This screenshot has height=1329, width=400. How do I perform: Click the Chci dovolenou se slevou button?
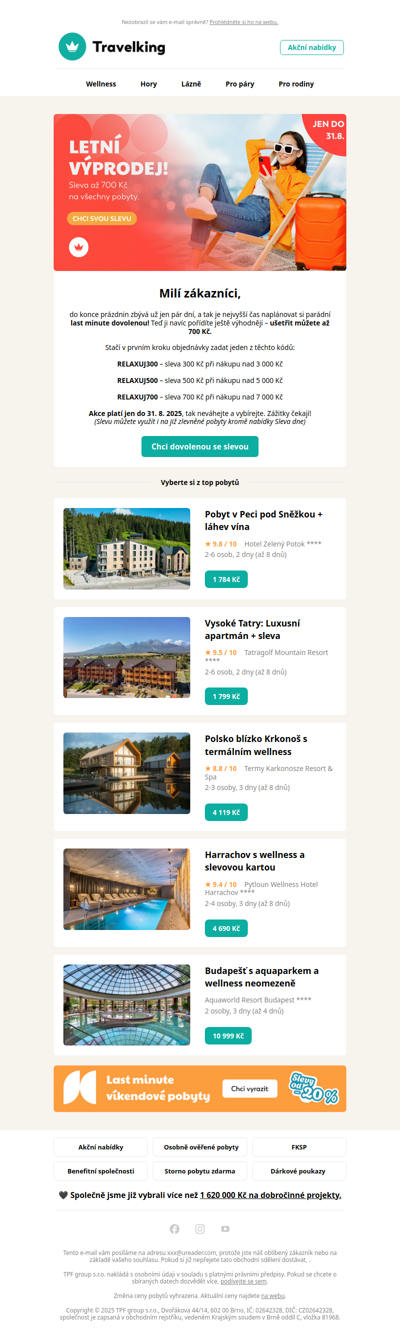pos(200,446)
